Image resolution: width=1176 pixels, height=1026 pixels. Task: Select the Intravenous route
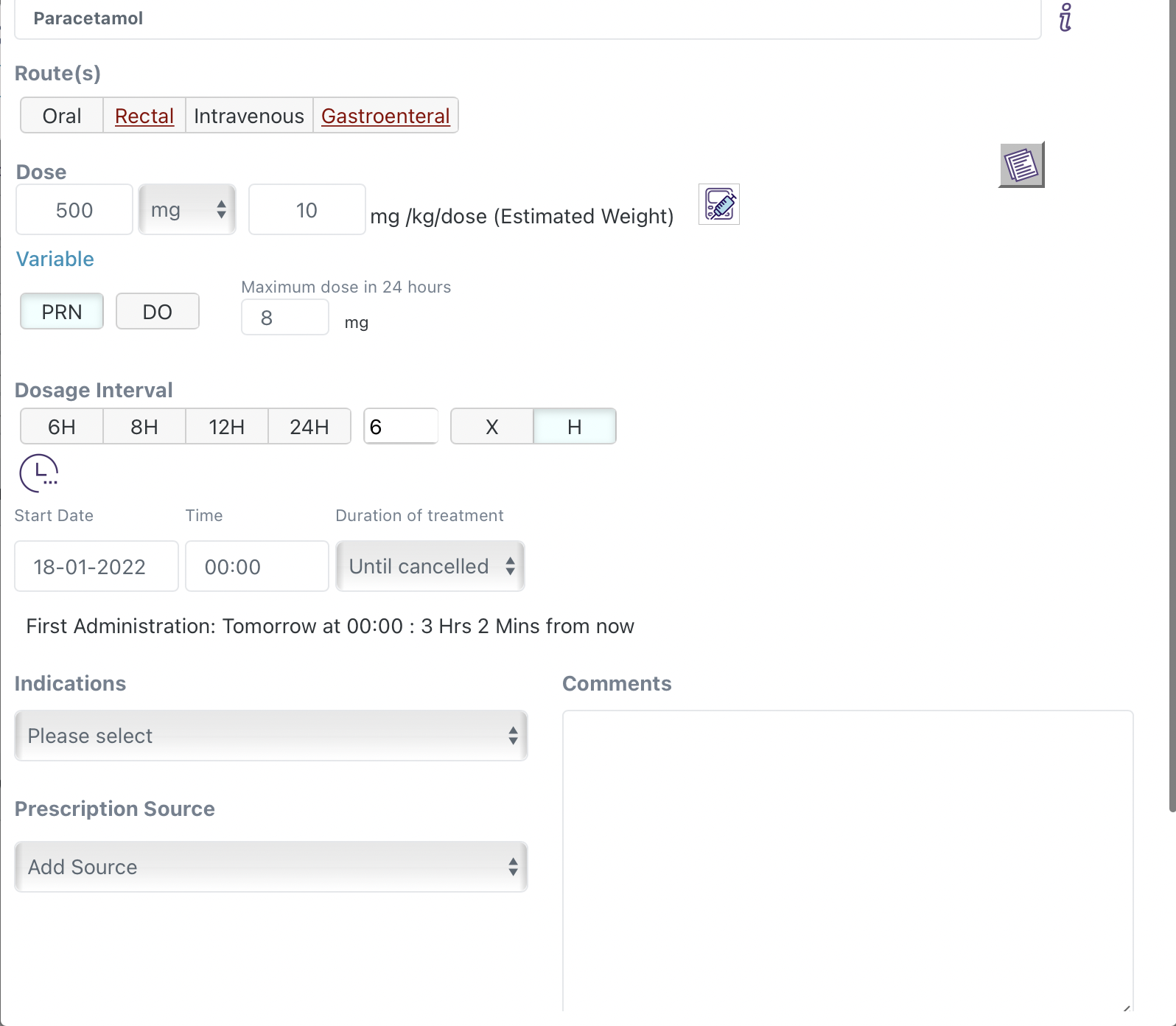click(x=249, y=116)
